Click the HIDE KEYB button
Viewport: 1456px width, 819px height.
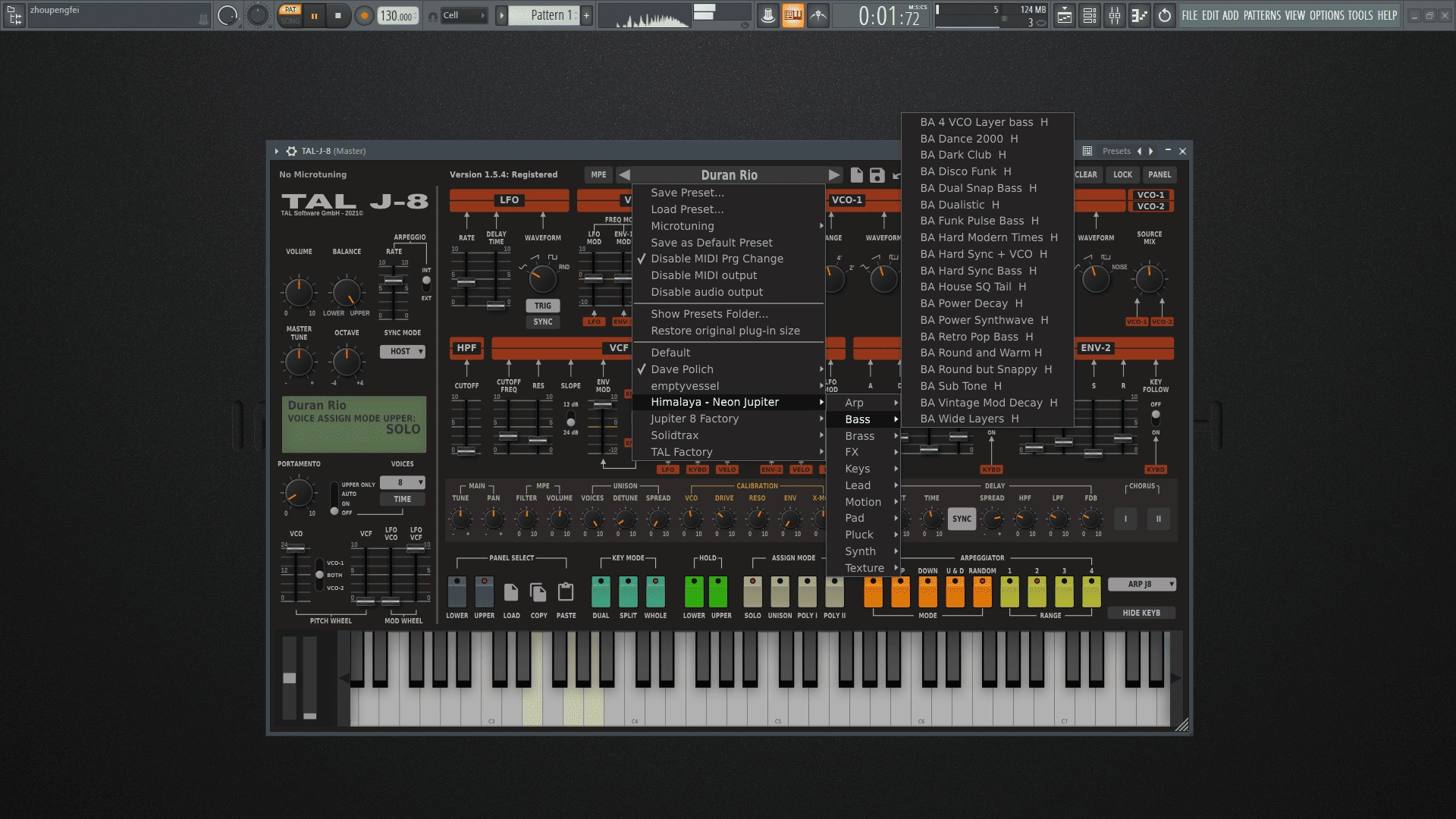(1141, 613)
